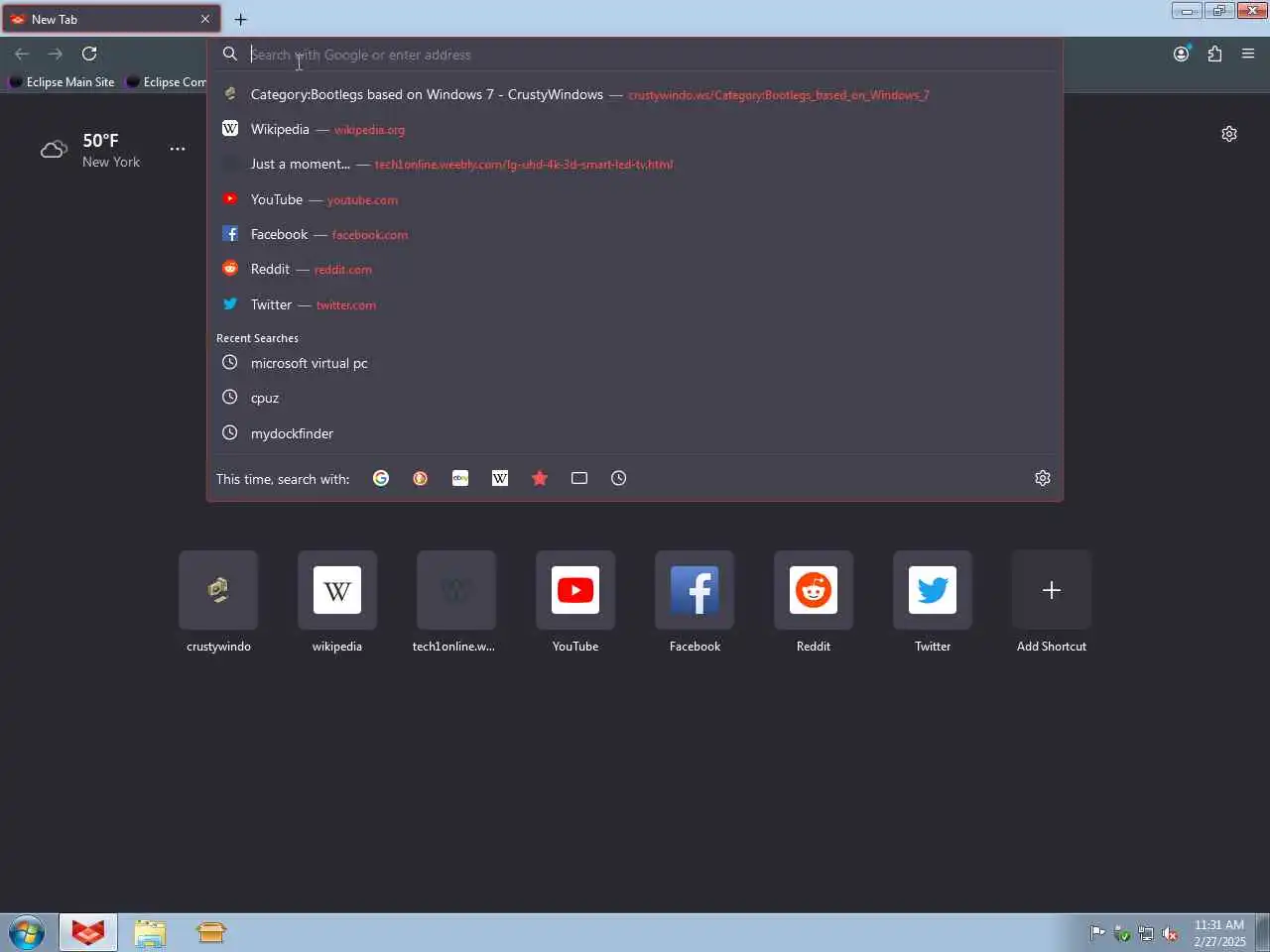Choose Facebook suggestion in address dropdown

coord(635,234)
